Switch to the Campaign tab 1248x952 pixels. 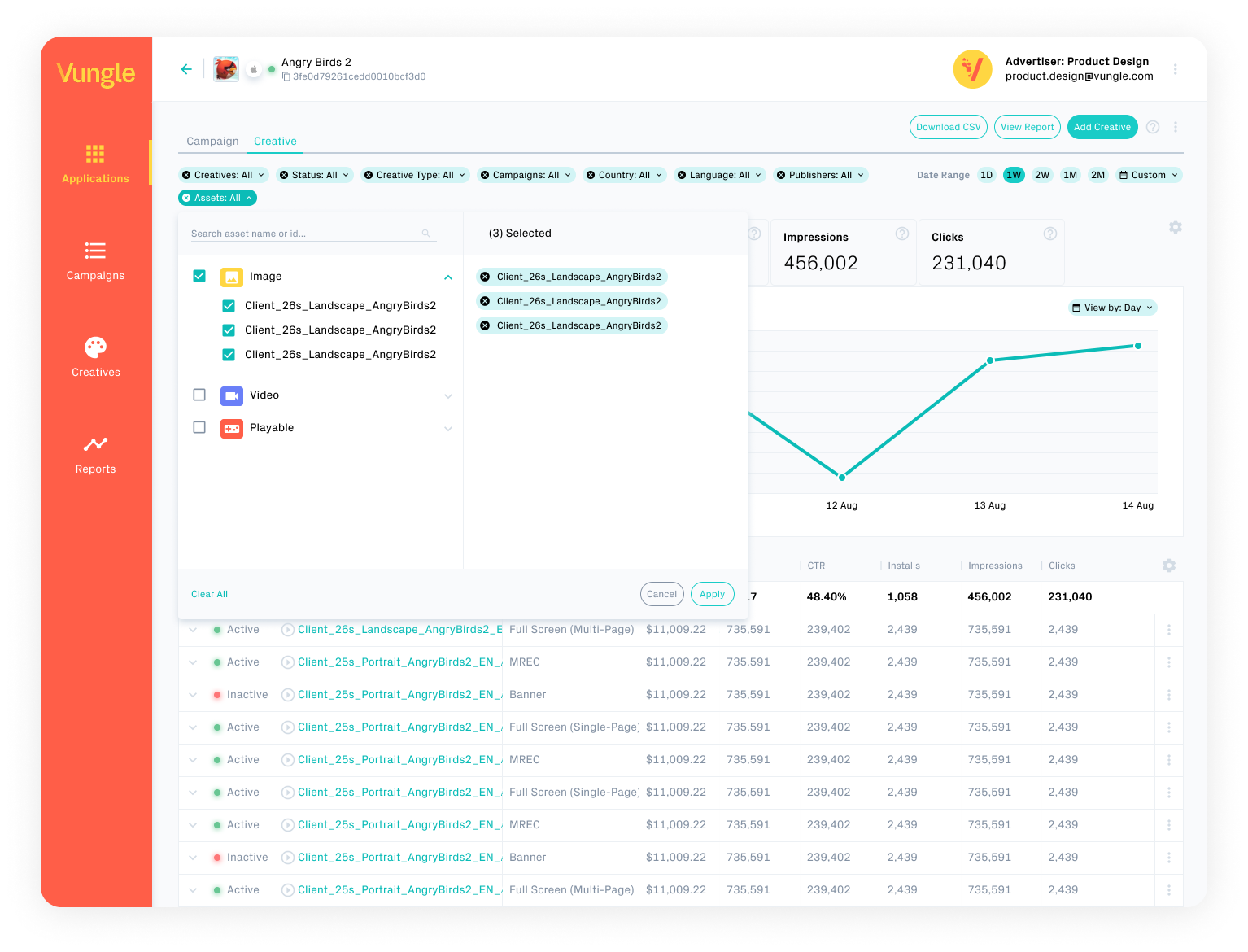point(212,141)
